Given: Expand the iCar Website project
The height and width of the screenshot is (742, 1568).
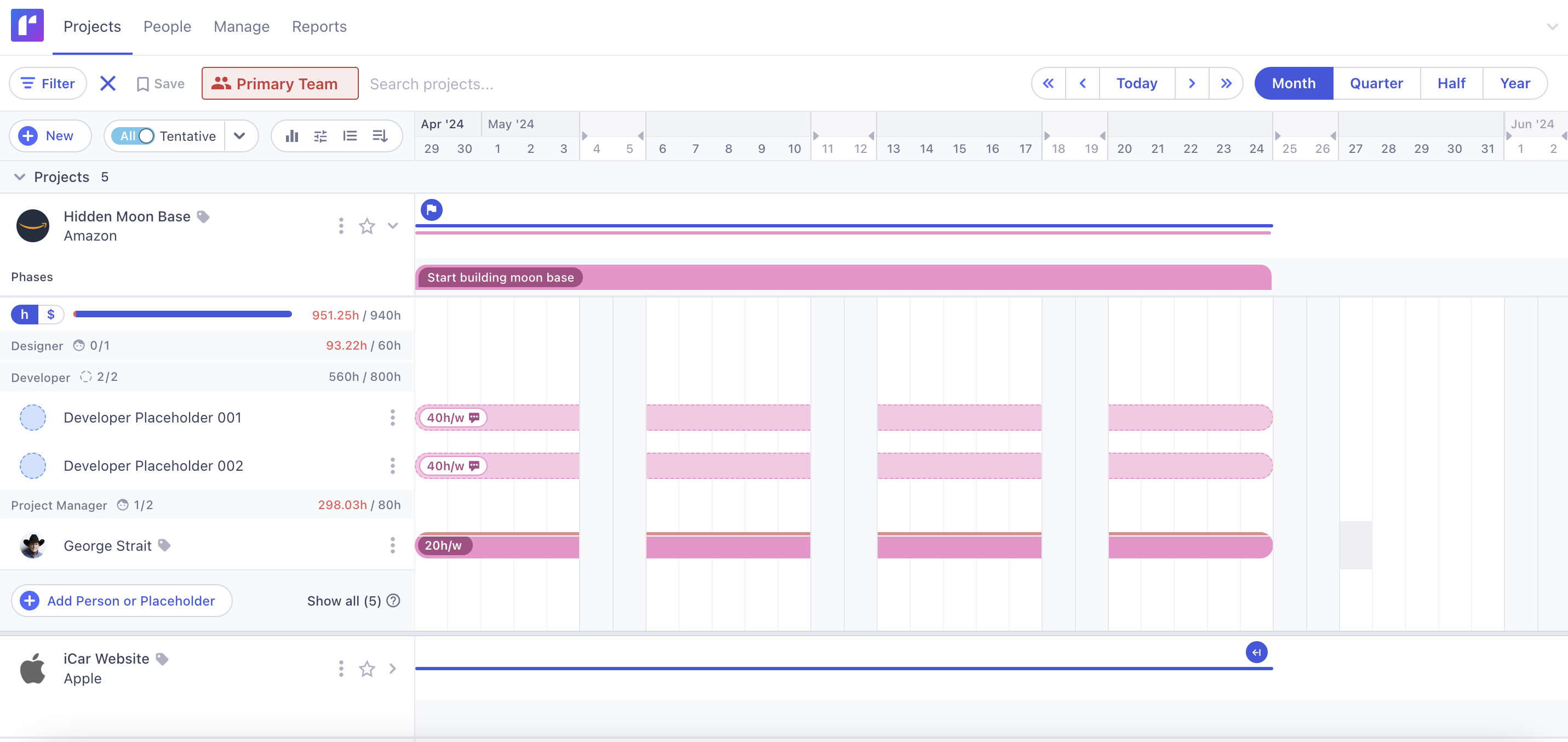Looking at the screenshot, I should tap(393, 669).
